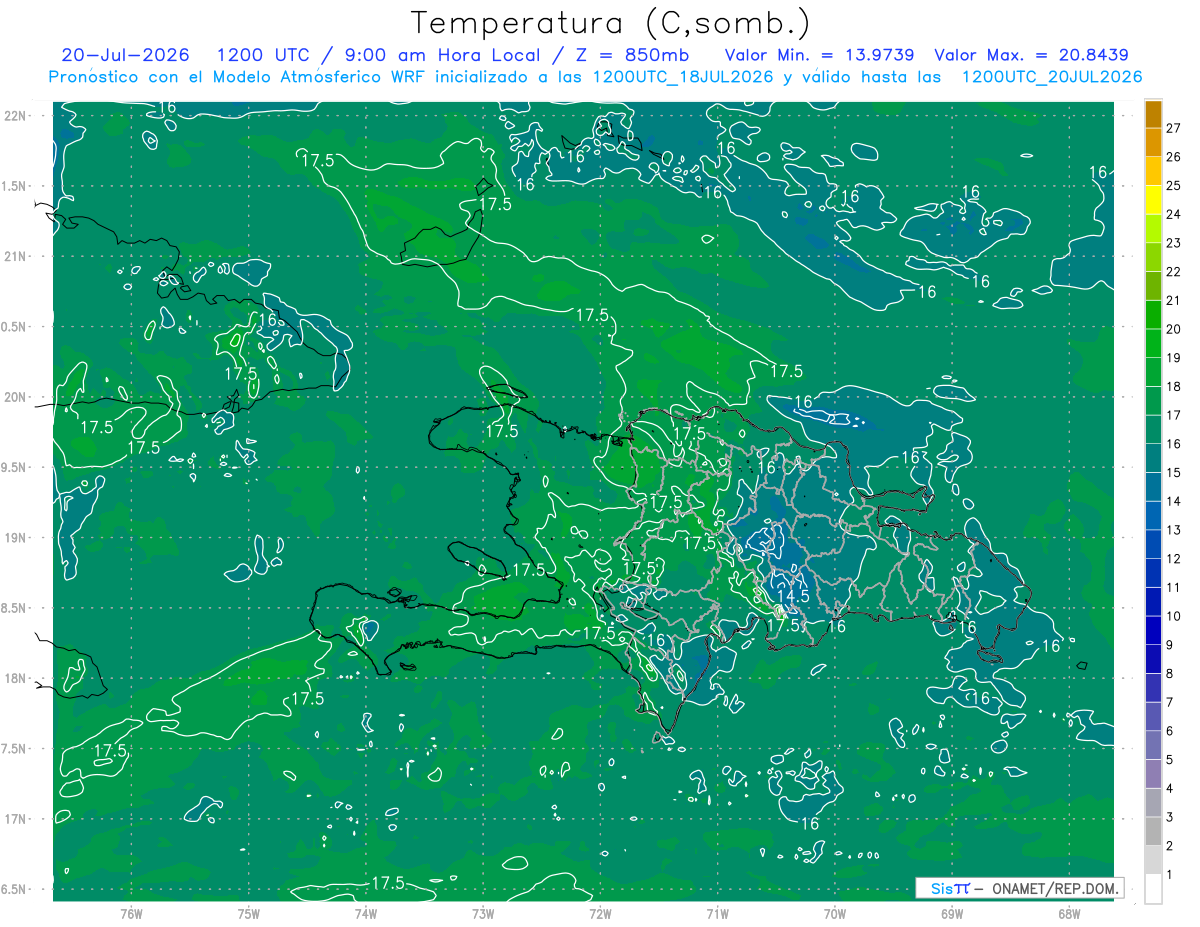Pick the lime colorbar segment between 22 and 23
Screen dimensions: 1200x927
point(1153,257)
